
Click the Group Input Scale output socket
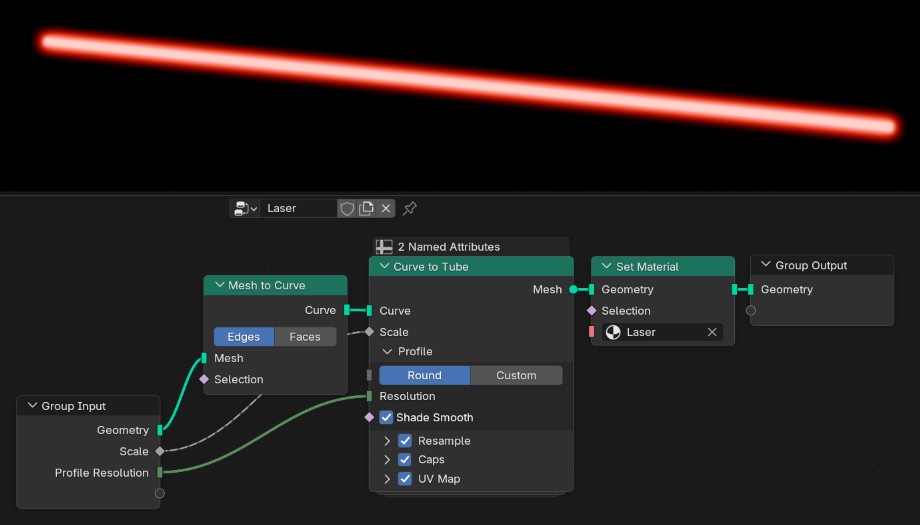160,451
